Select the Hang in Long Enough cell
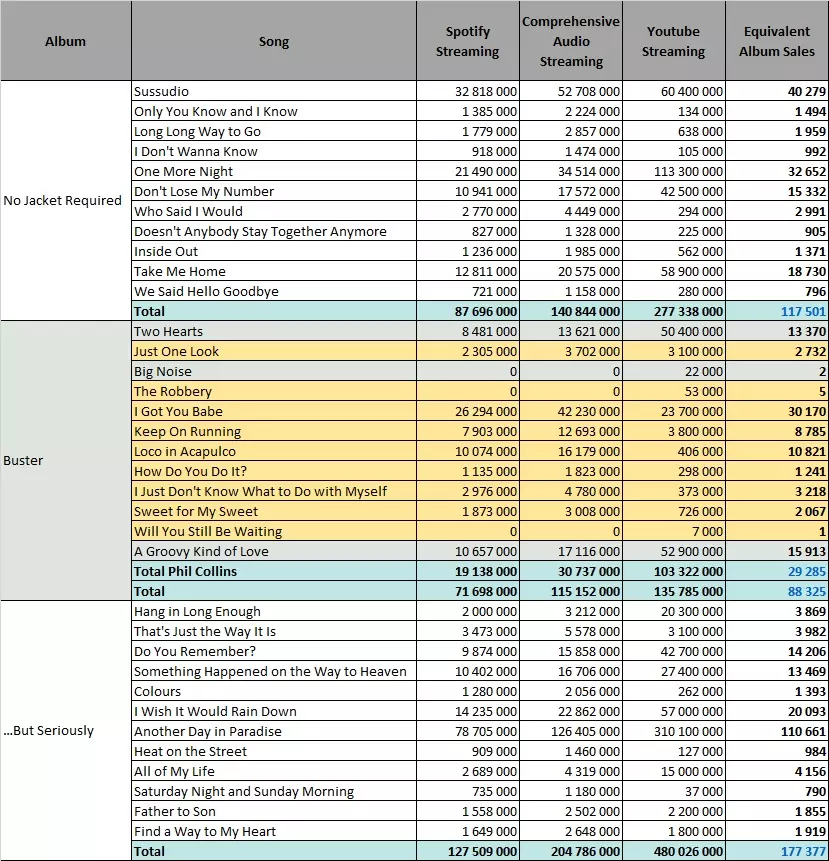The height and width of the screenshot is (861, 829). tap(274, 612)
